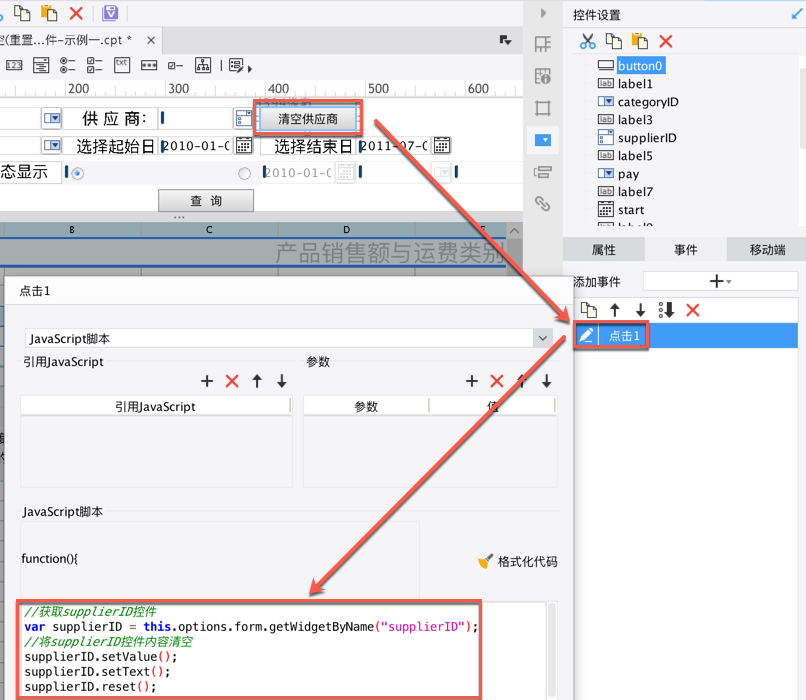806x700 pixels.
Task: Move event down with the down arrow
Action: 640,310
